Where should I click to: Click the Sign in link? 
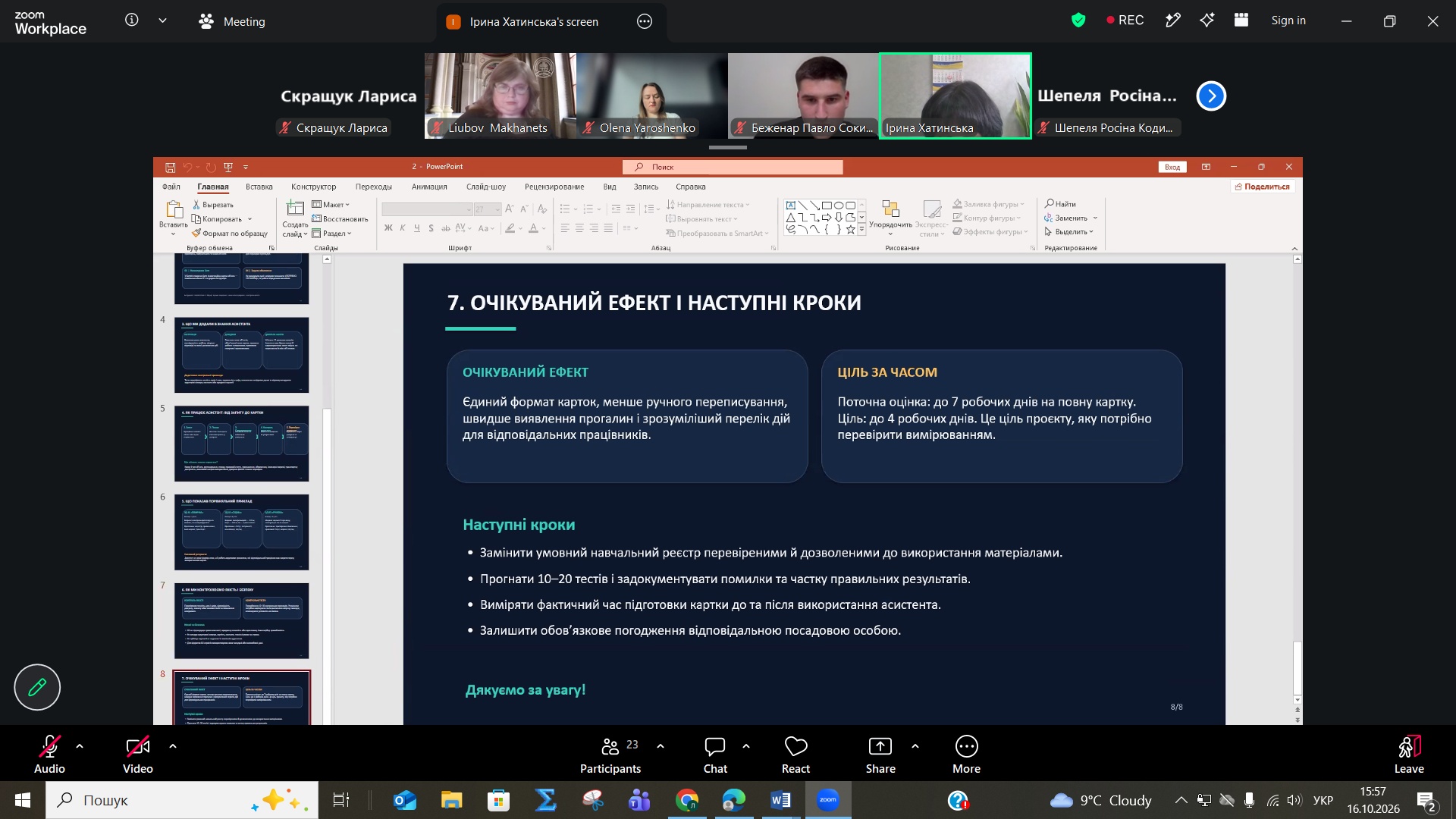pos(1288,20)
